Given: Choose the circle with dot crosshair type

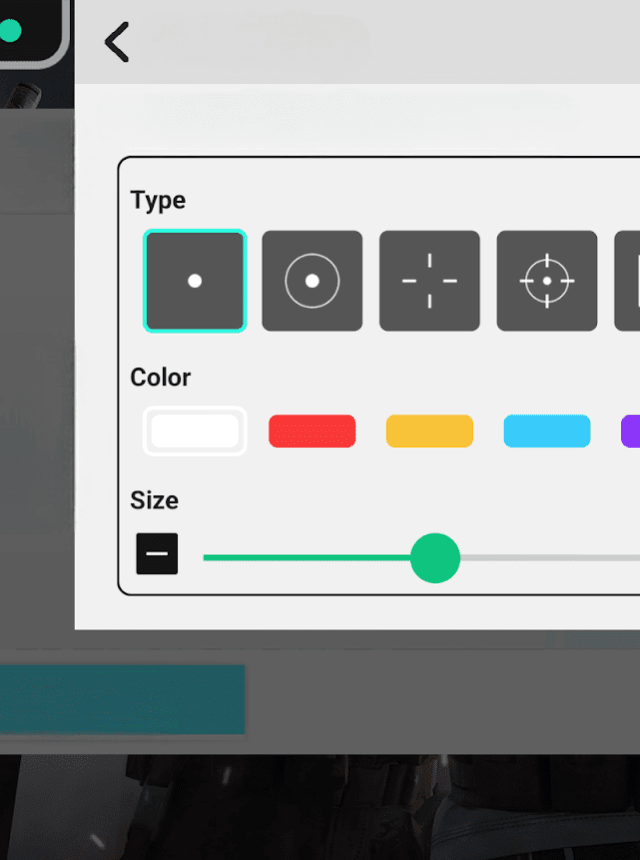Looking at the screenshot, I should (312, 281).
